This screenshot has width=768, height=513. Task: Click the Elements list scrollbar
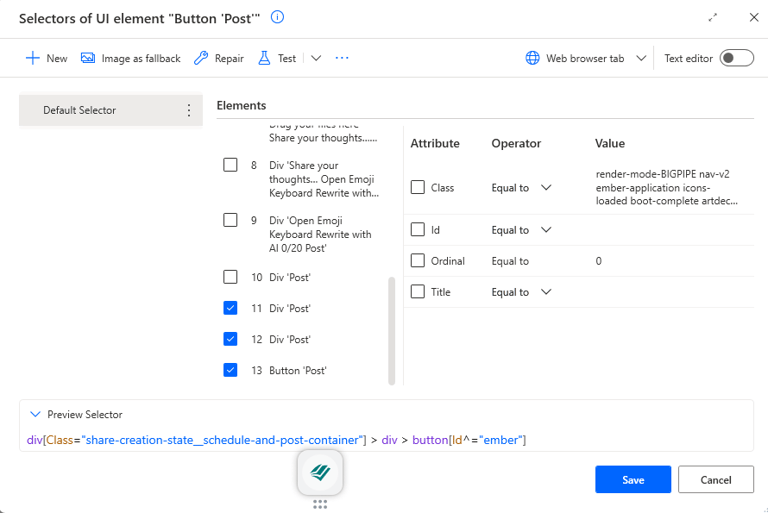pyautogui.click(x=392, y=330)
